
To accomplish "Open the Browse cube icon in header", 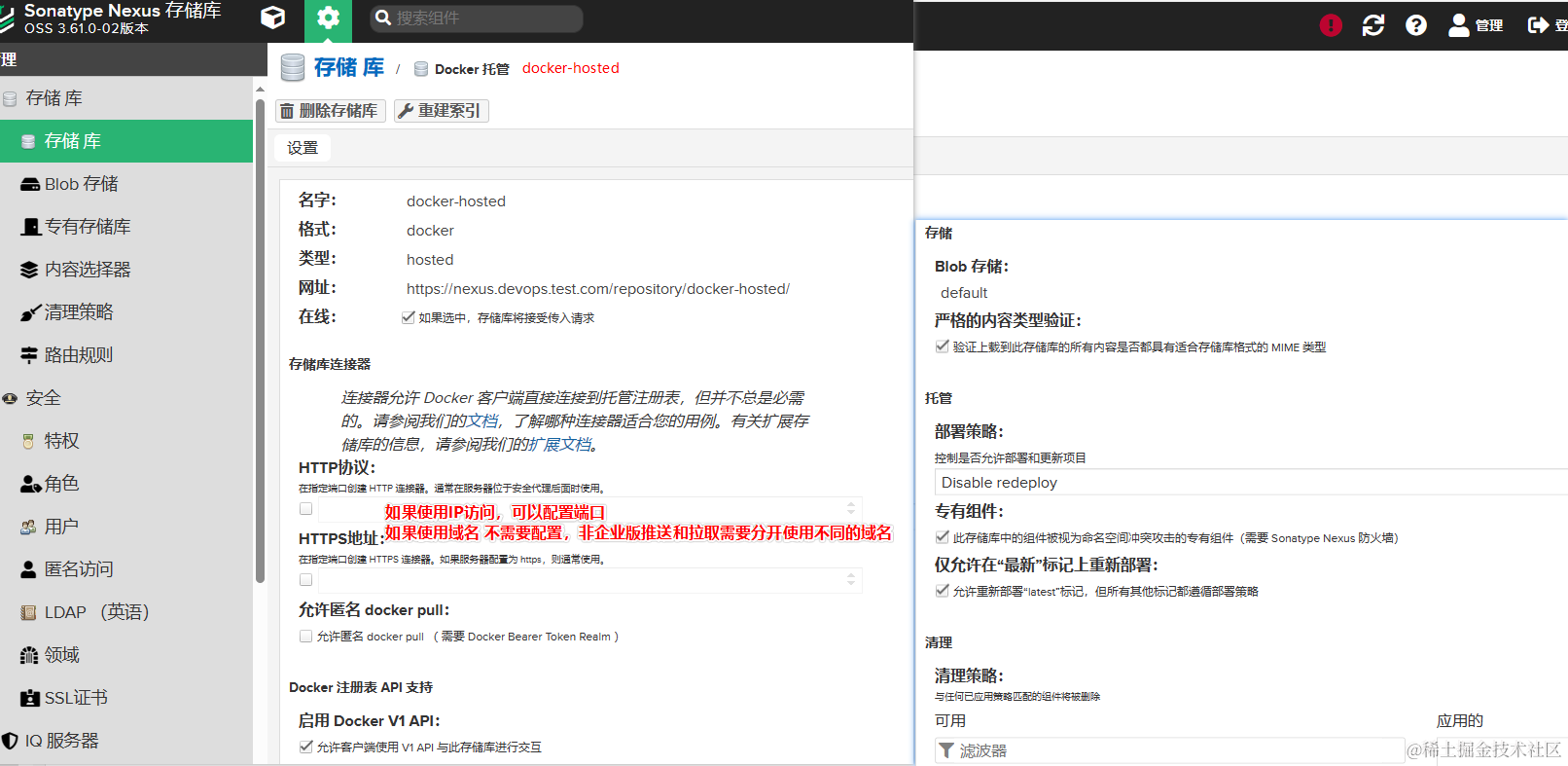I will 273,18.
